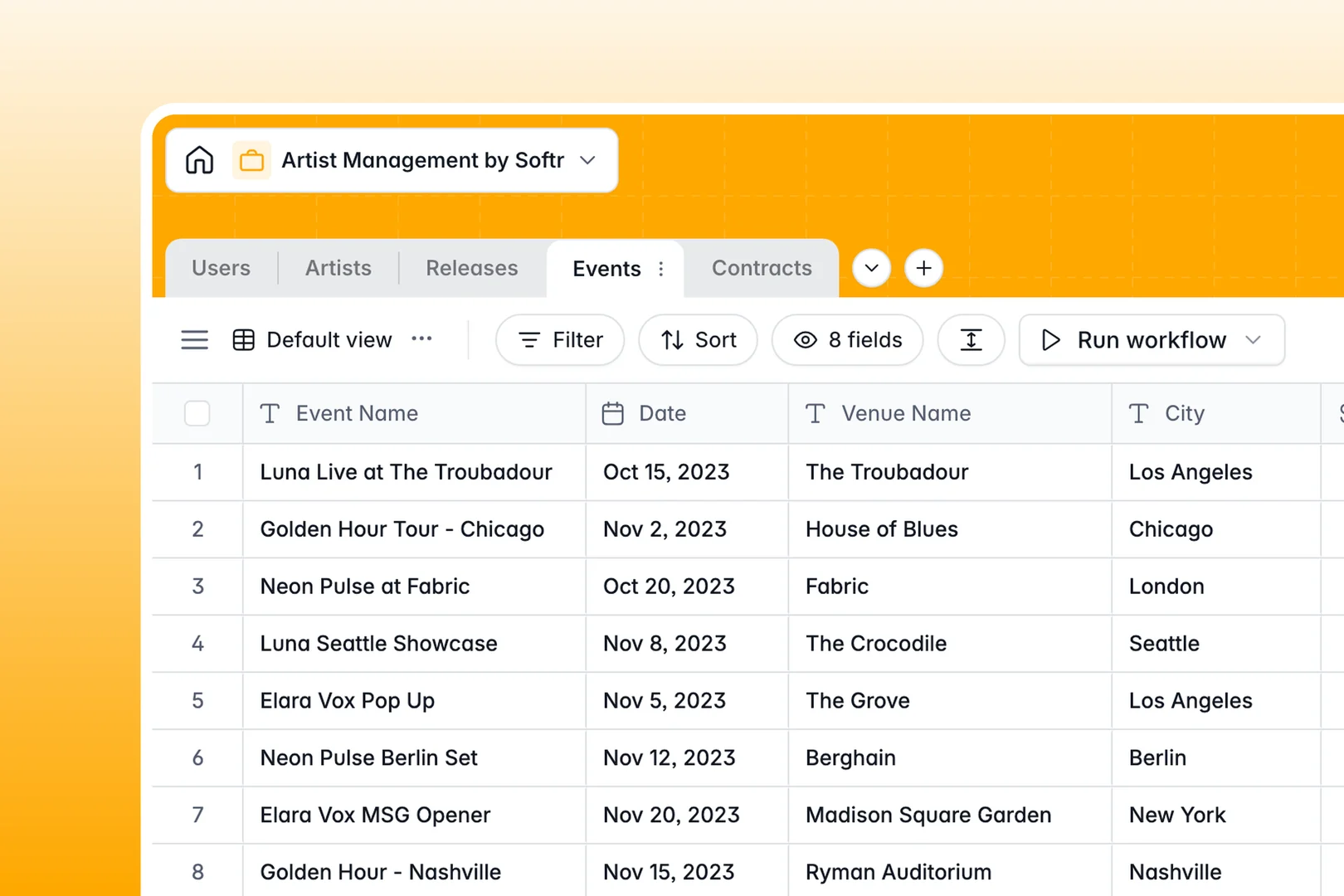Click the Event Name column header
Screen dimensions: 1344x896
(414, 413)
